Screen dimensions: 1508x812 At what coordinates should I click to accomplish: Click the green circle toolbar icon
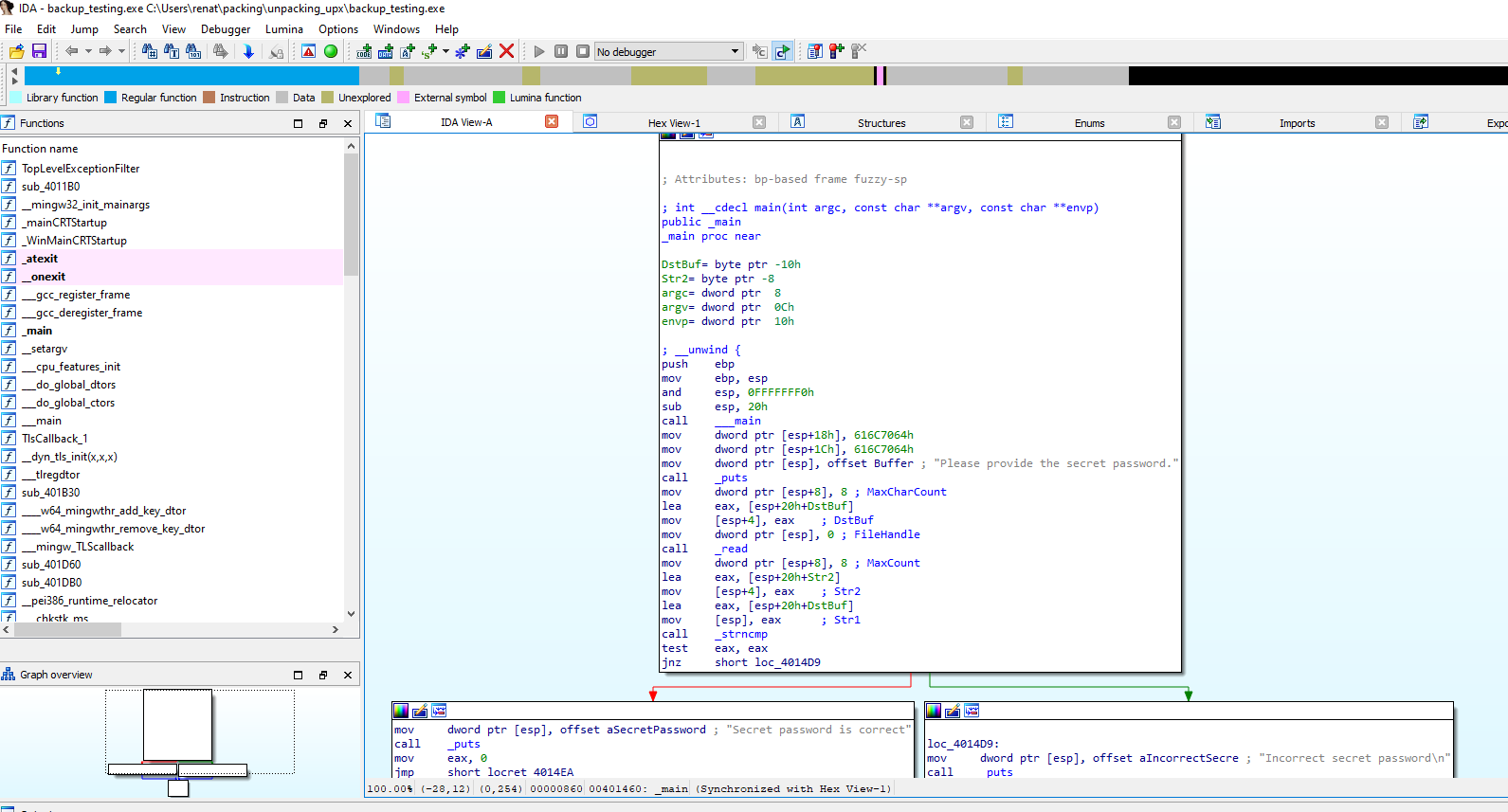(x=331, y=51)
